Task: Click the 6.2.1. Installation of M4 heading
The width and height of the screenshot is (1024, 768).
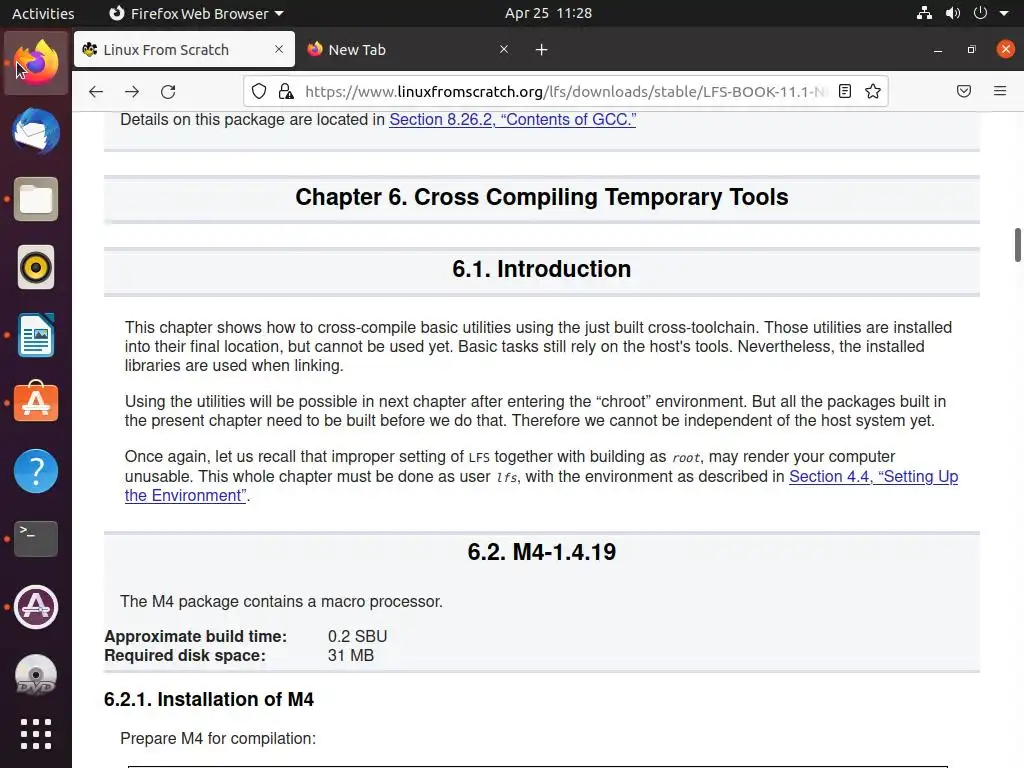Action: (209, 699)
